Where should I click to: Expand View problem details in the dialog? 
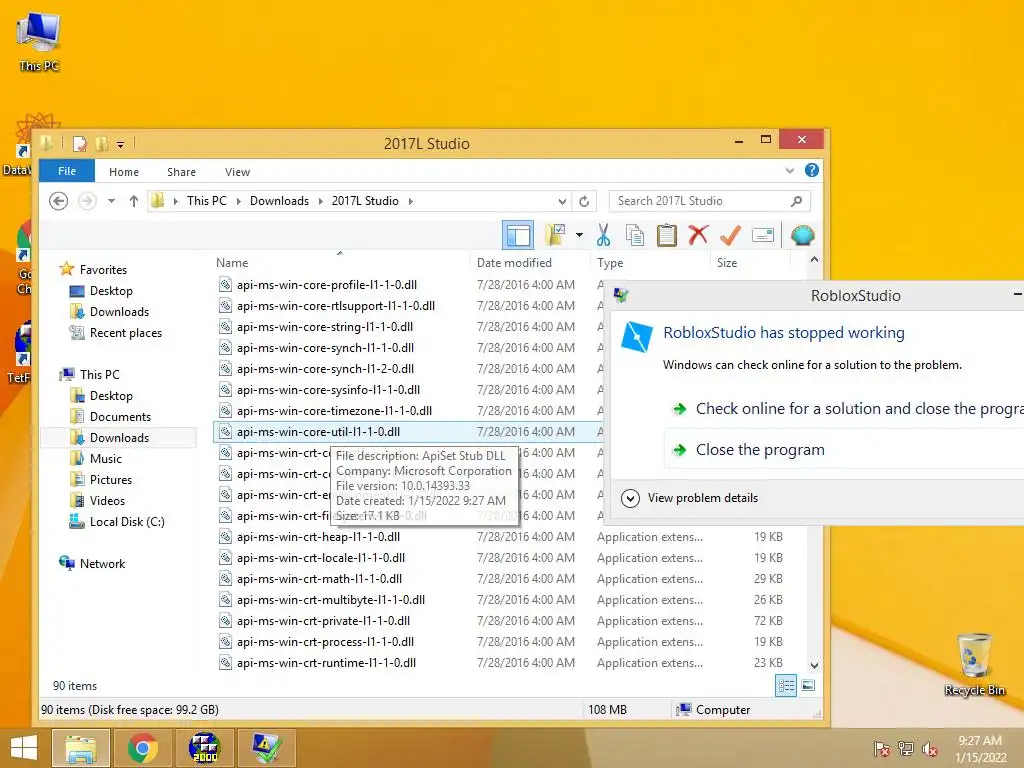(x=690, y=498)
